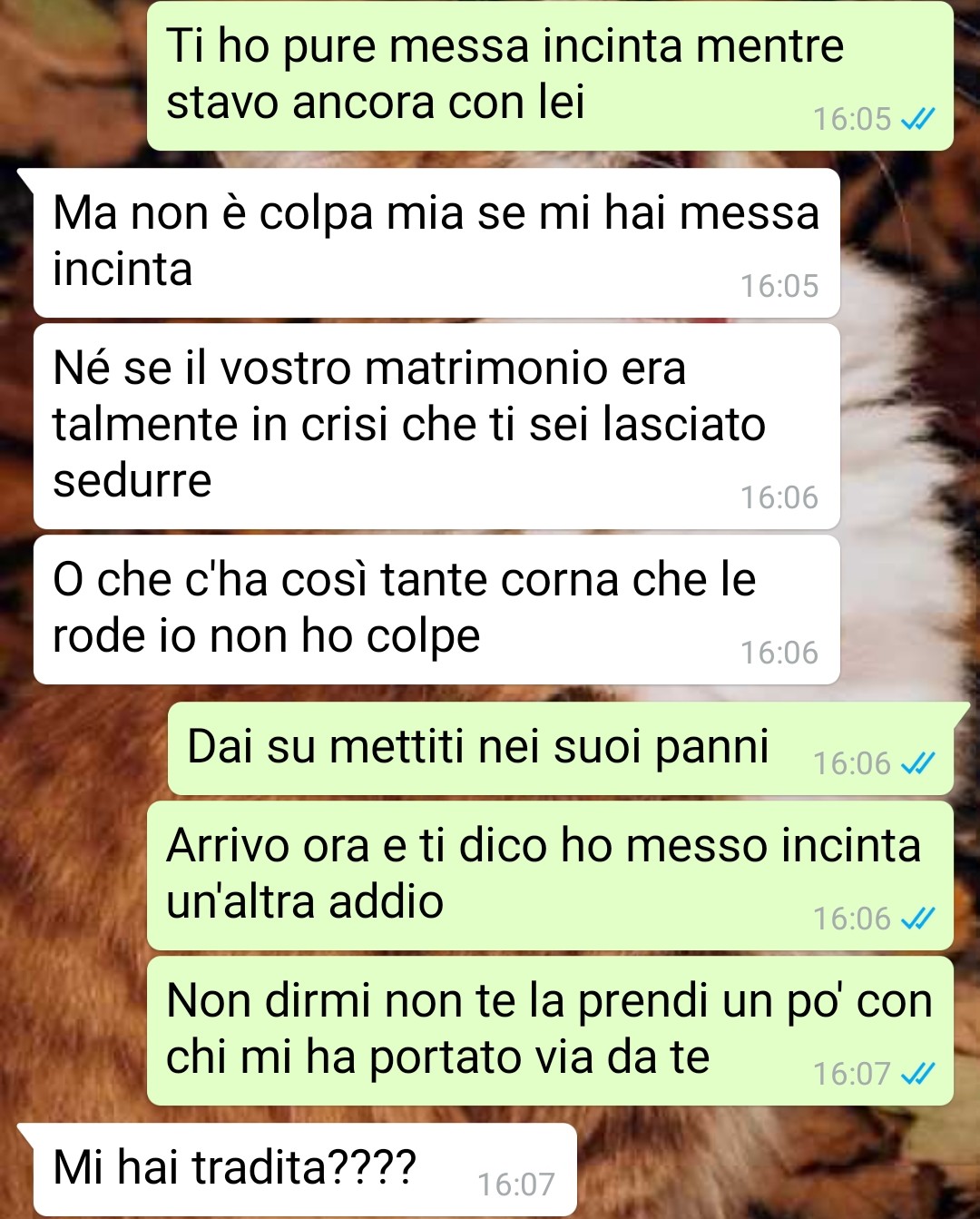Tap 16:06 timestamp under 'lasciato sedurre'
Screen dimensions: 980x1219
tap(779, 497)
